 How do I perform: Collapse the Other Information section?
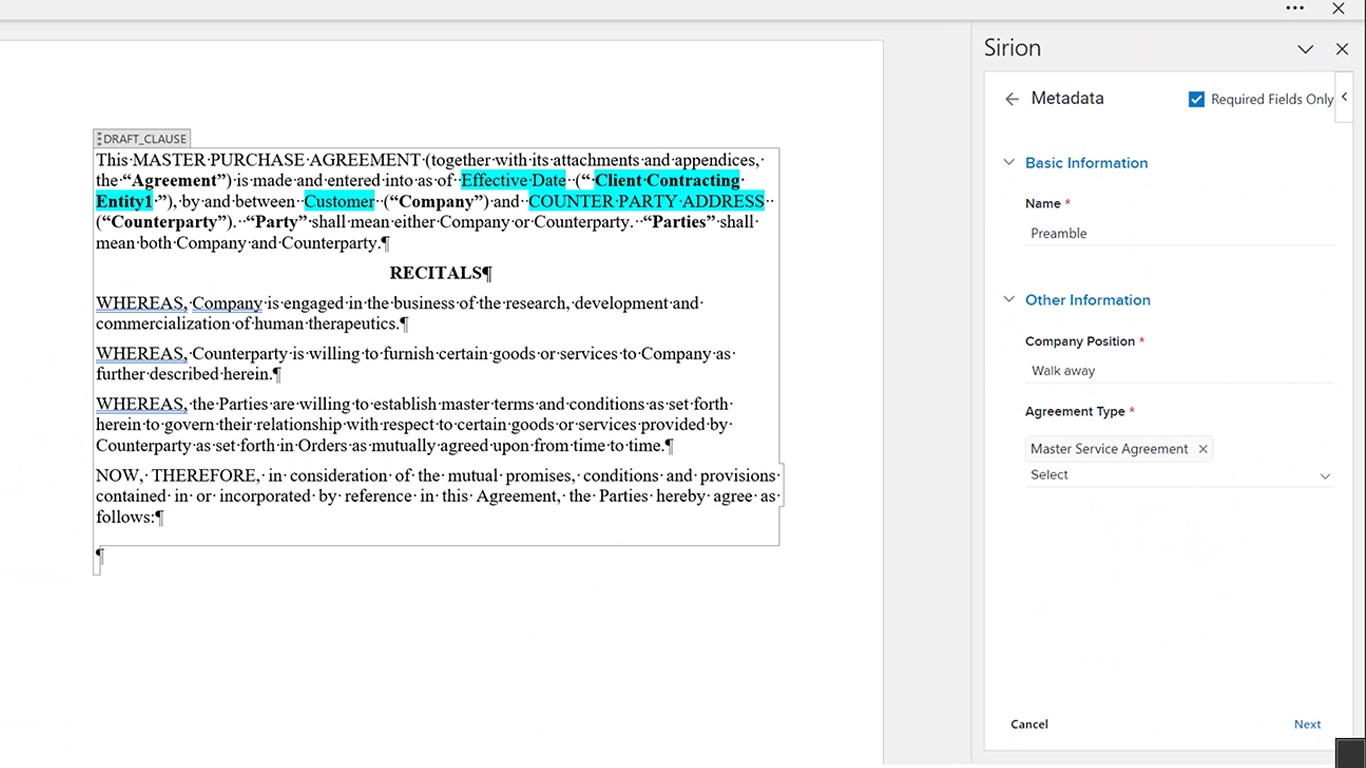[1009, 299]
